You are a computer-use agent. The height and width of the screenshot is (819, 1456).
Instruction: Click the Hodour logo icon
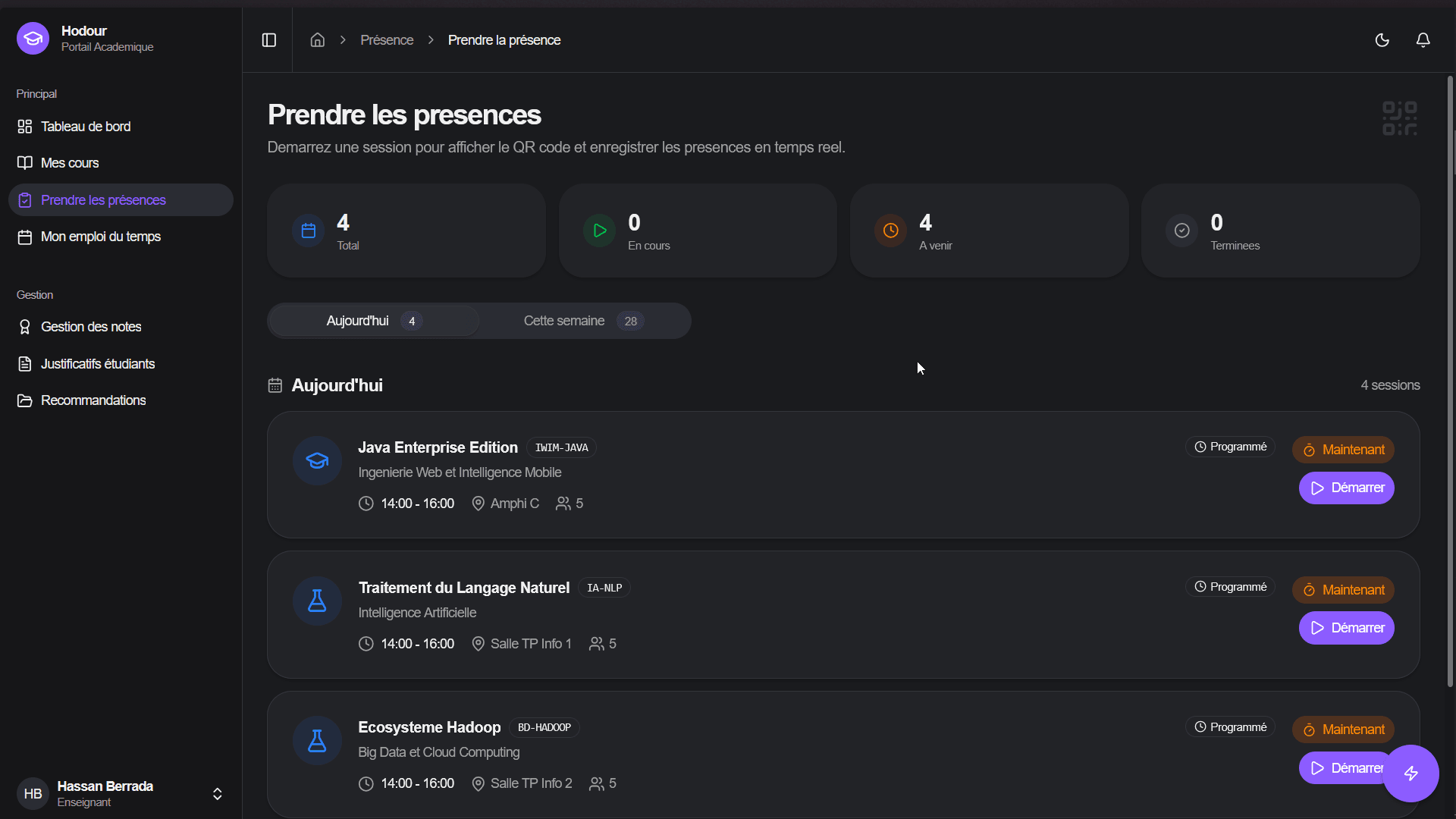(x=33, y=39)
